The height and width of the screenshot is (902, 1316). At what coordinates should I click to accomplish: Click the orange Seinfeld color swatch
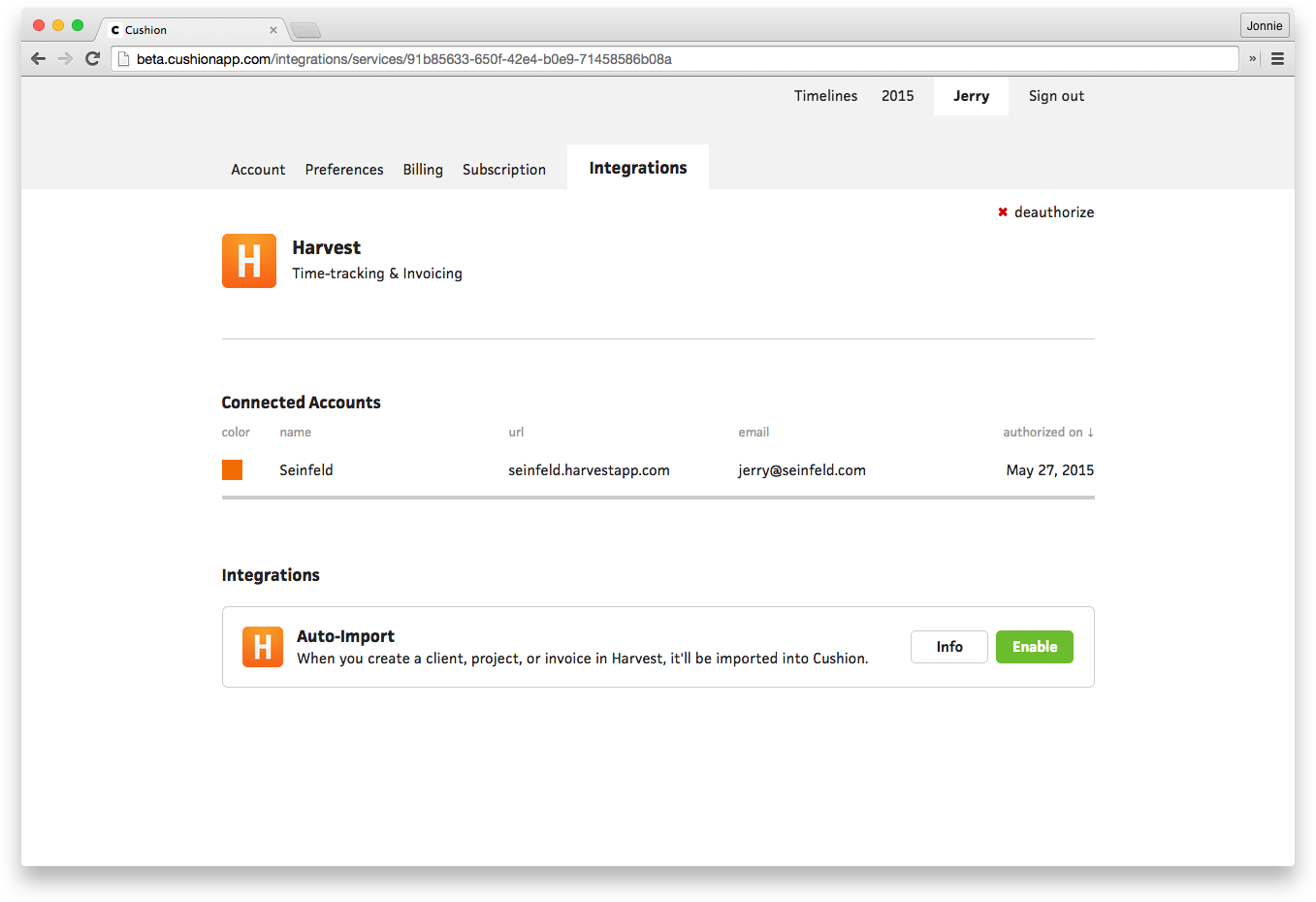pos(233,470)
